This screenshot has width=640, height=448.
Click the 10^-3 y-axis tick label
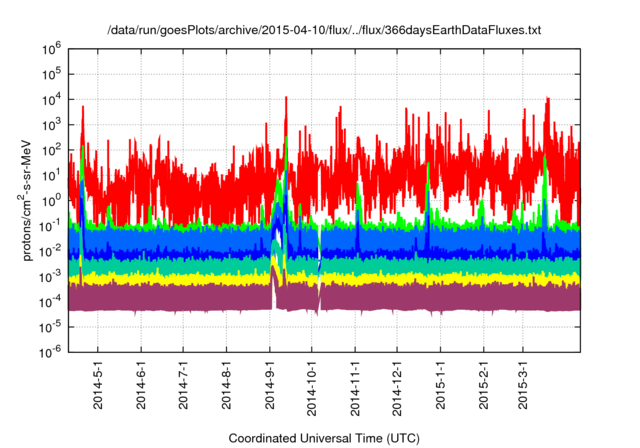(51, 277)
